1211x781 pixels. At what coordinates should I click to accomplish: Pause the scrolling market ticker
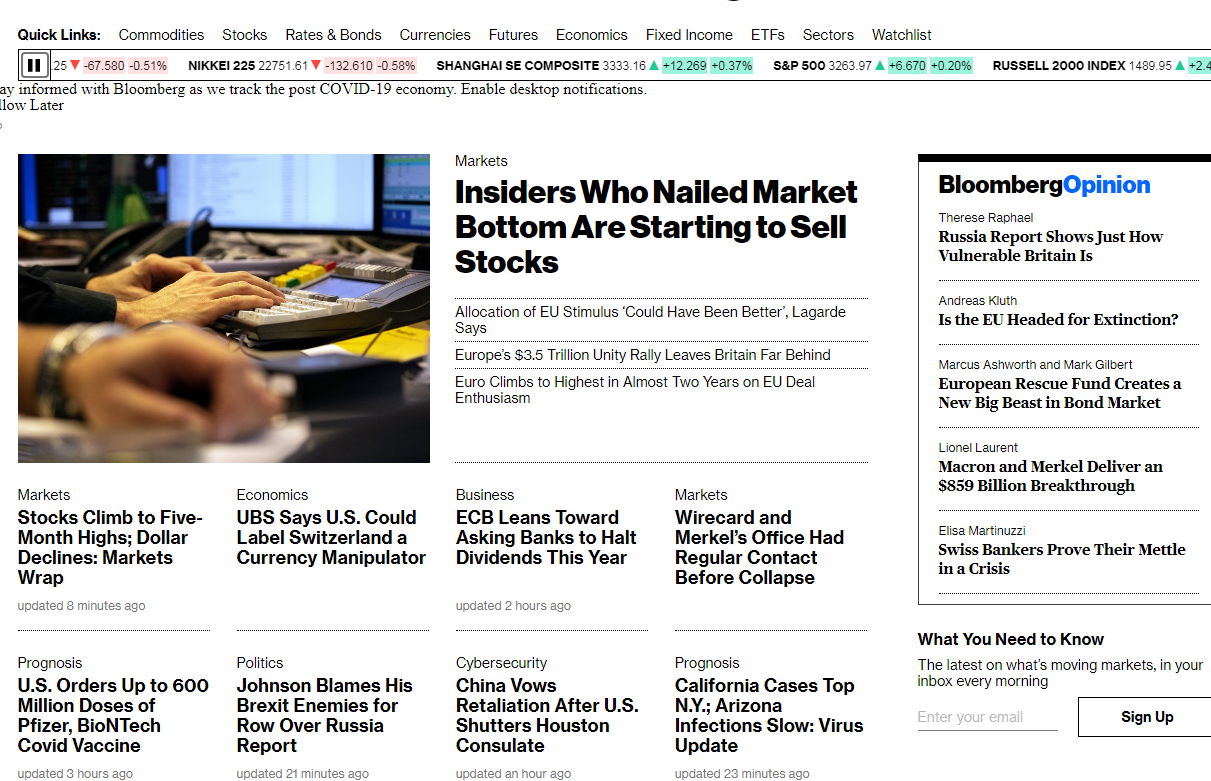(33, 66)
